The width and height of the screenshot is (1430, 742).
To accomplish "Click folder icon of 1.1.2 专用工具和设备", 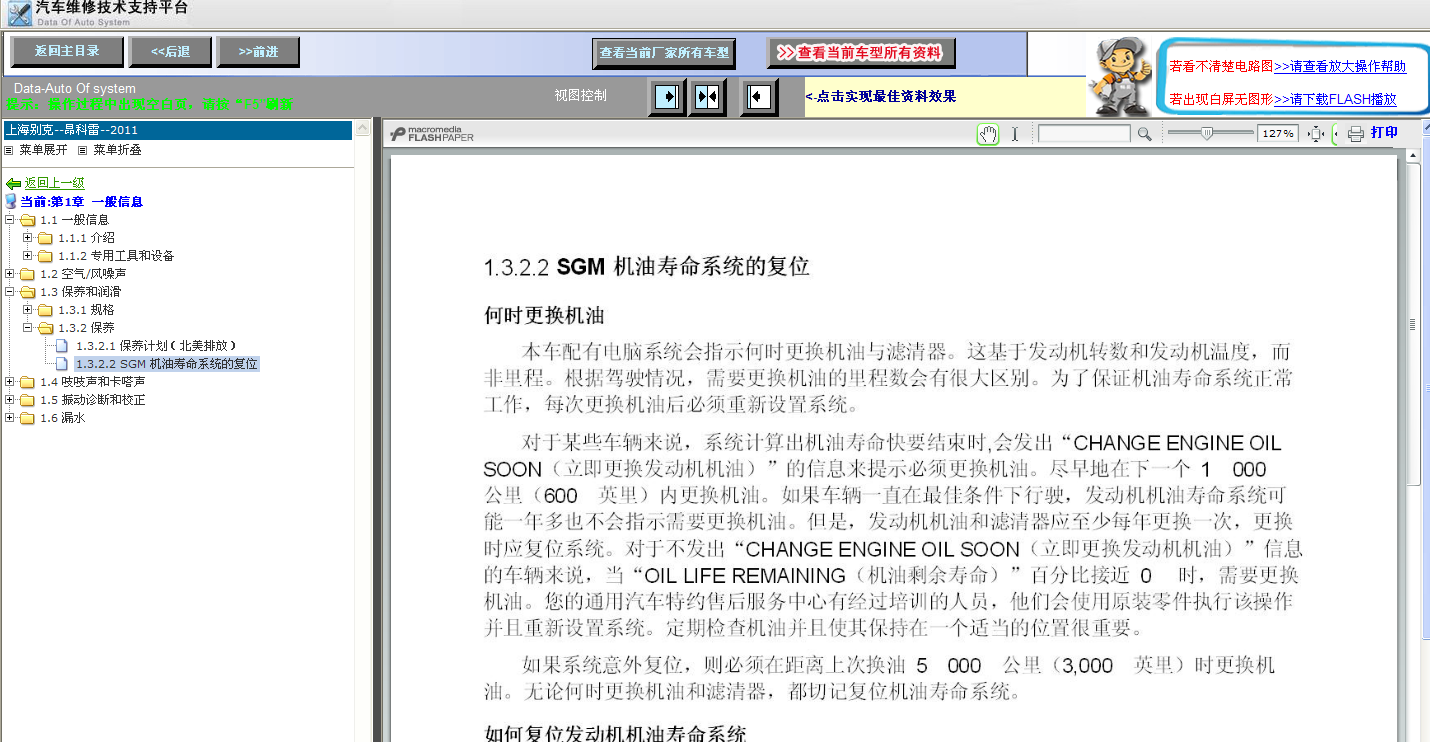I will 45,256.
